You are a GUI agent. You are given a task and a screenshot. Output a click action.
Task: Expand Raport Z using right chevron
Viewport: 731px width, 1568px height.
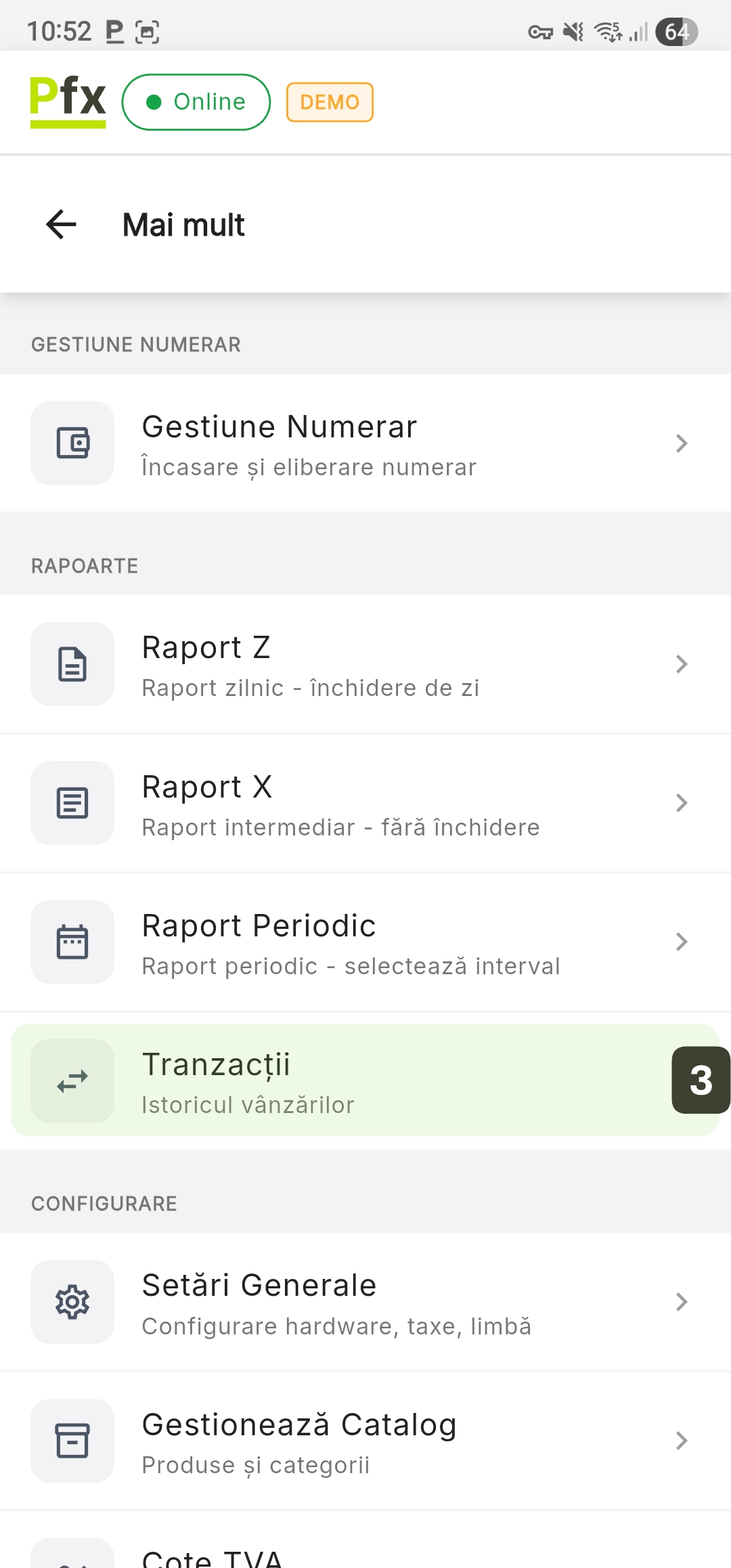pyautogui.click(x=682, y=664)
